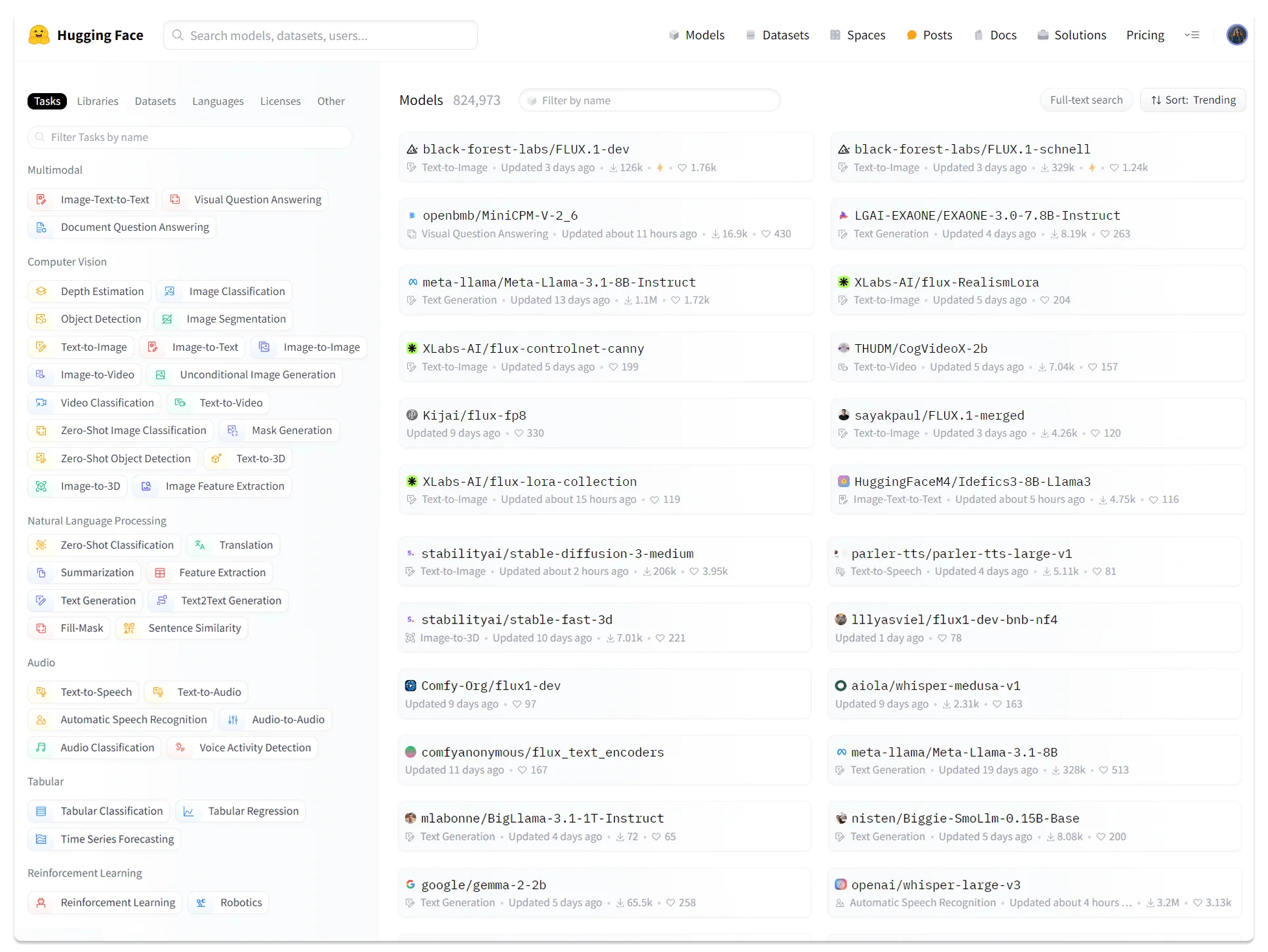Click the Robotics task icon
1268x952 pixels.
(x=201, y=902)
